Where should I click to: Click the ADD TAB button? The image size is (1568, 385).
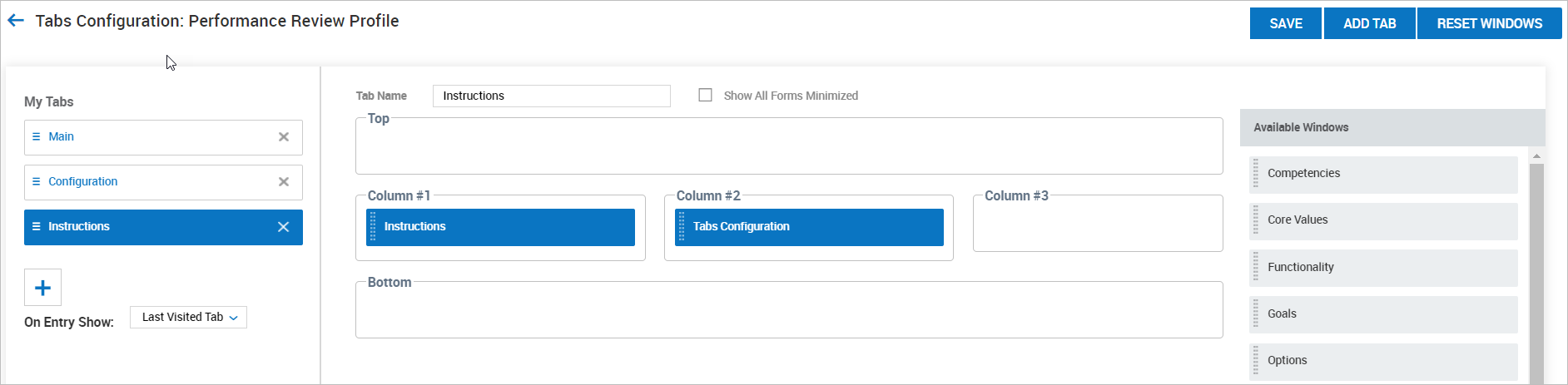pos(1370,23)
